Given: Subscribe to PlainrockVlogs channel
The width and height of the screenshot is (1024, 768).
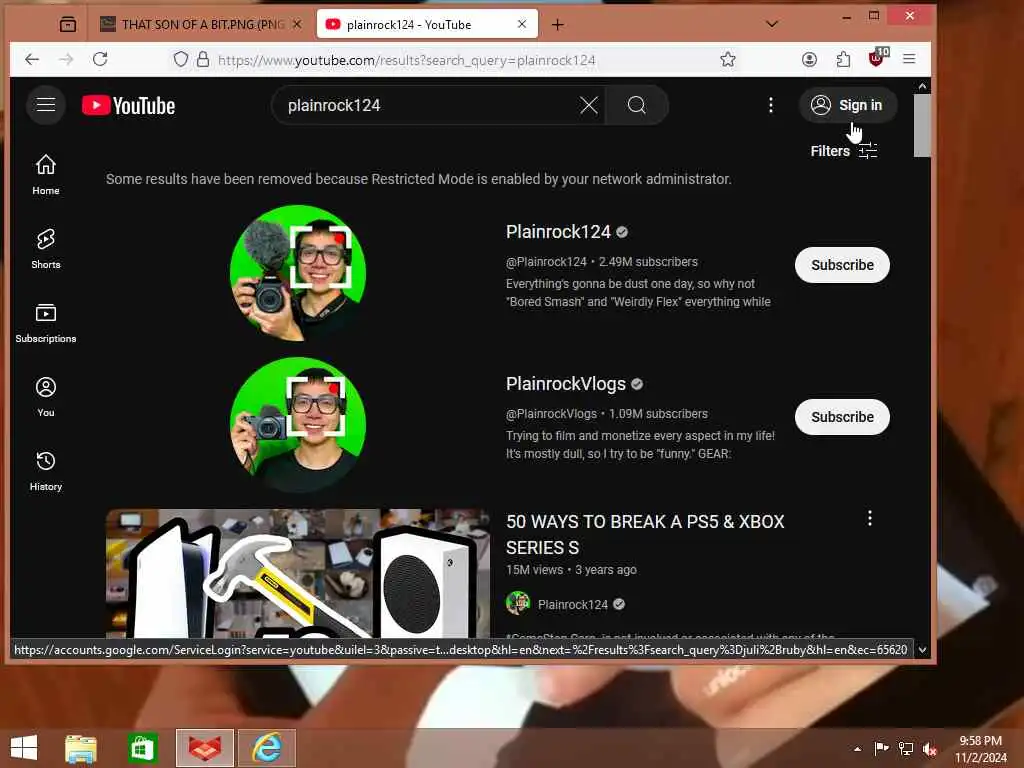Looking at the screenshot, I should pos(842,417).
